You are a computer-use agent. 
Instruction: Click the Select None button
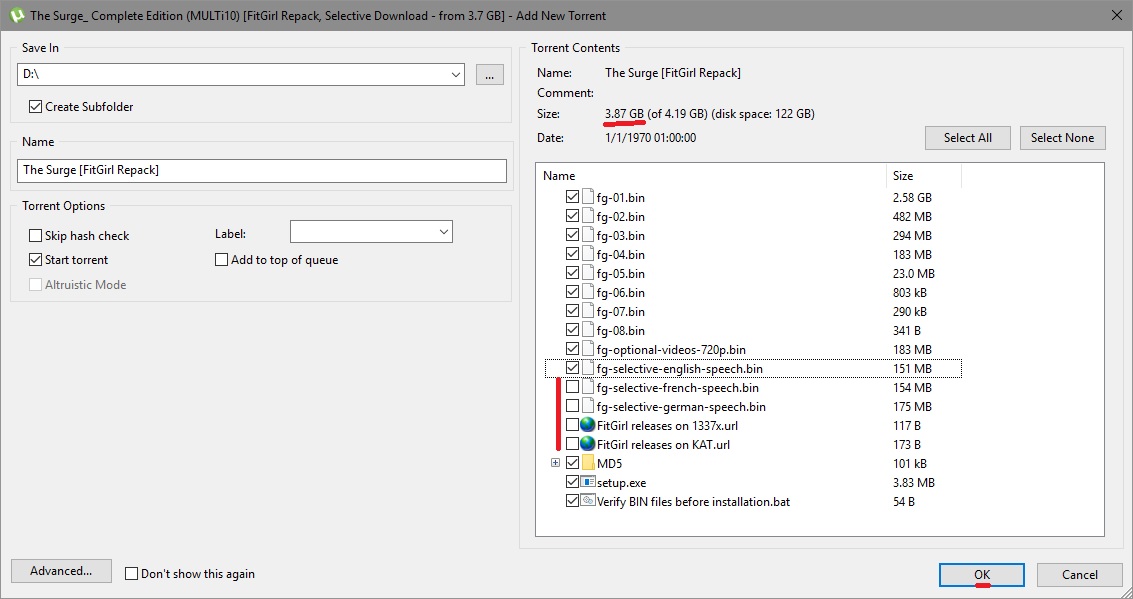pos(1062,138)
